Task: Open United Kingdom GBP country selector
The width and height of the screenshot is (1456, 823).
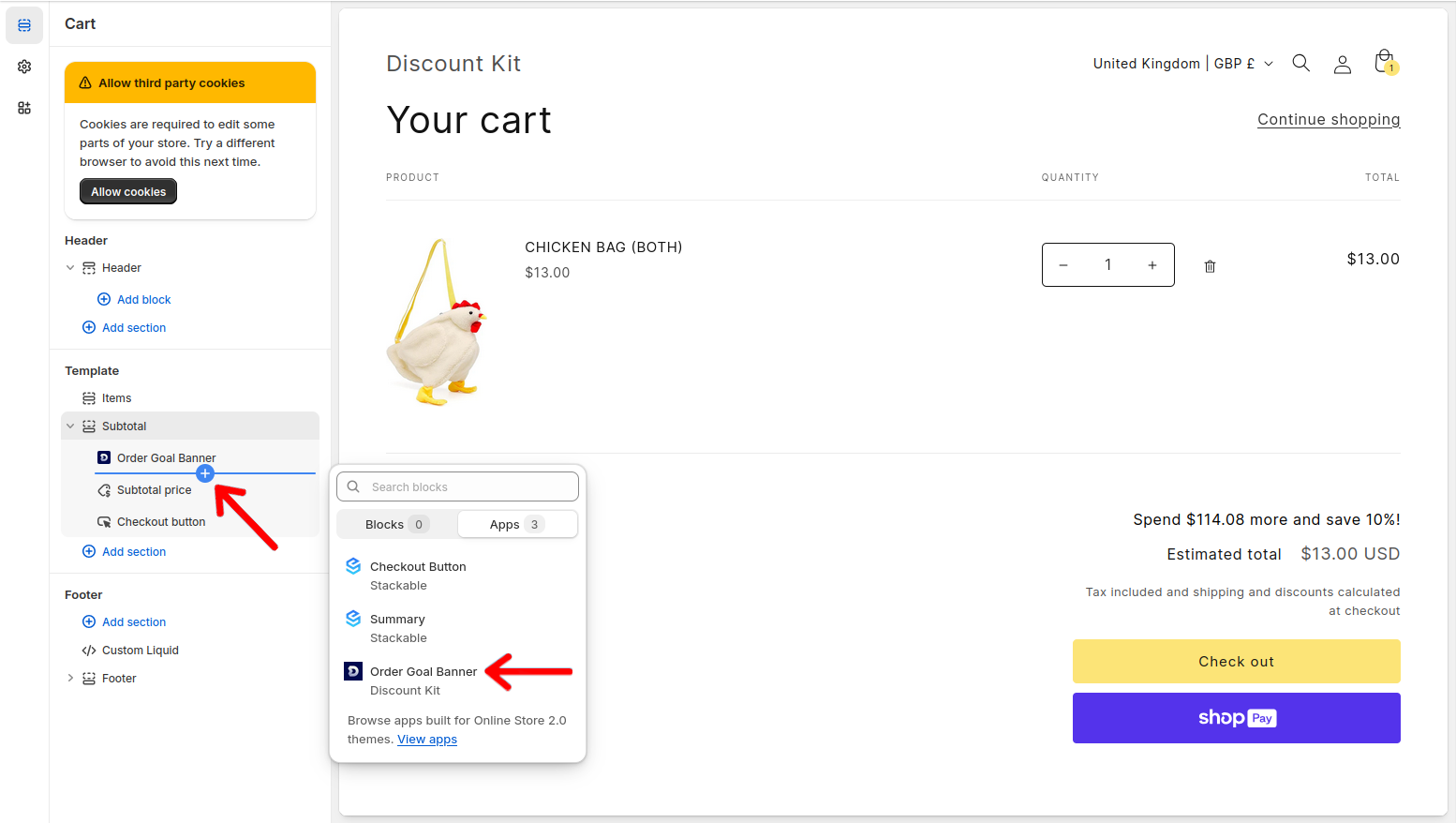Action: pos(1182,63)
